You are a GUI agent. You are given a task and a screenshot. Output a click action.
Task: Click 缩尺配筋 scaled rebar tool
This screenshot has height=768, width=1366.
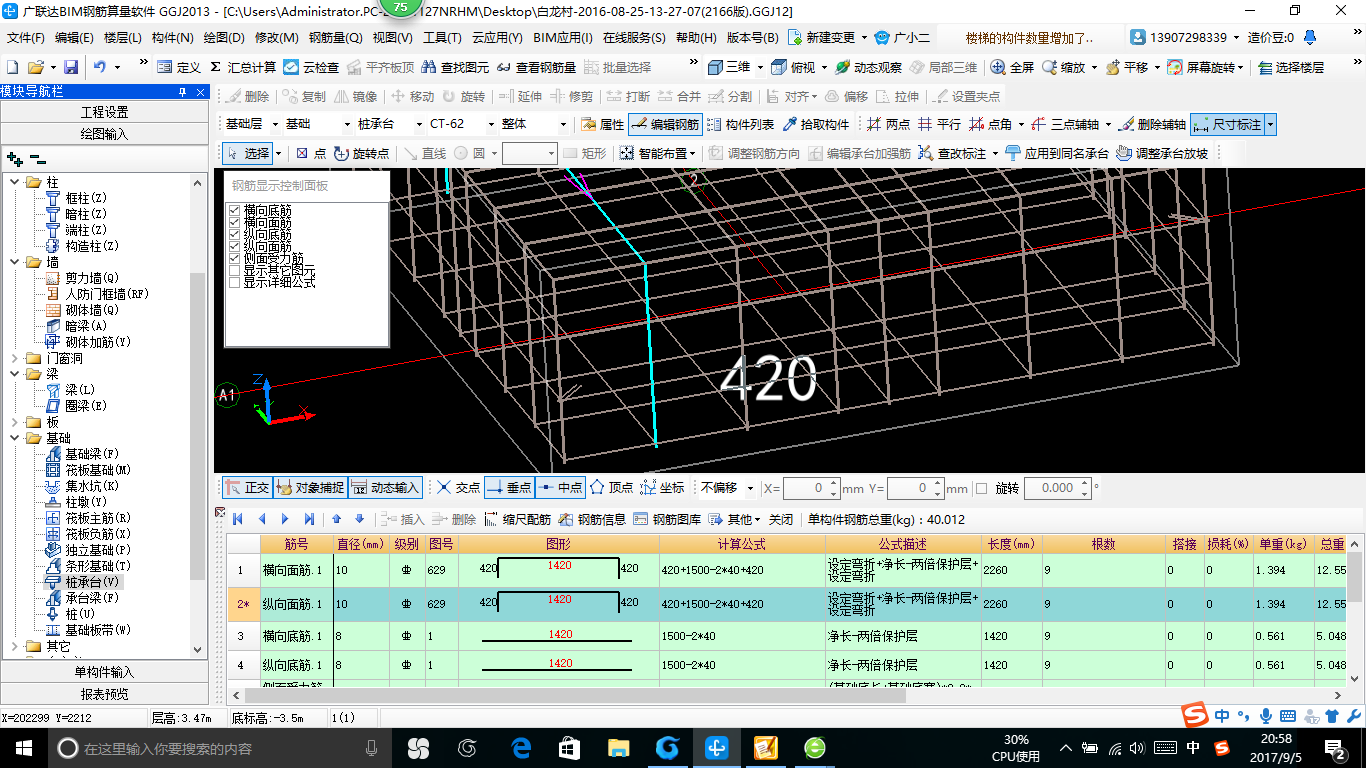pyautogui.click(x=517, y=519)
